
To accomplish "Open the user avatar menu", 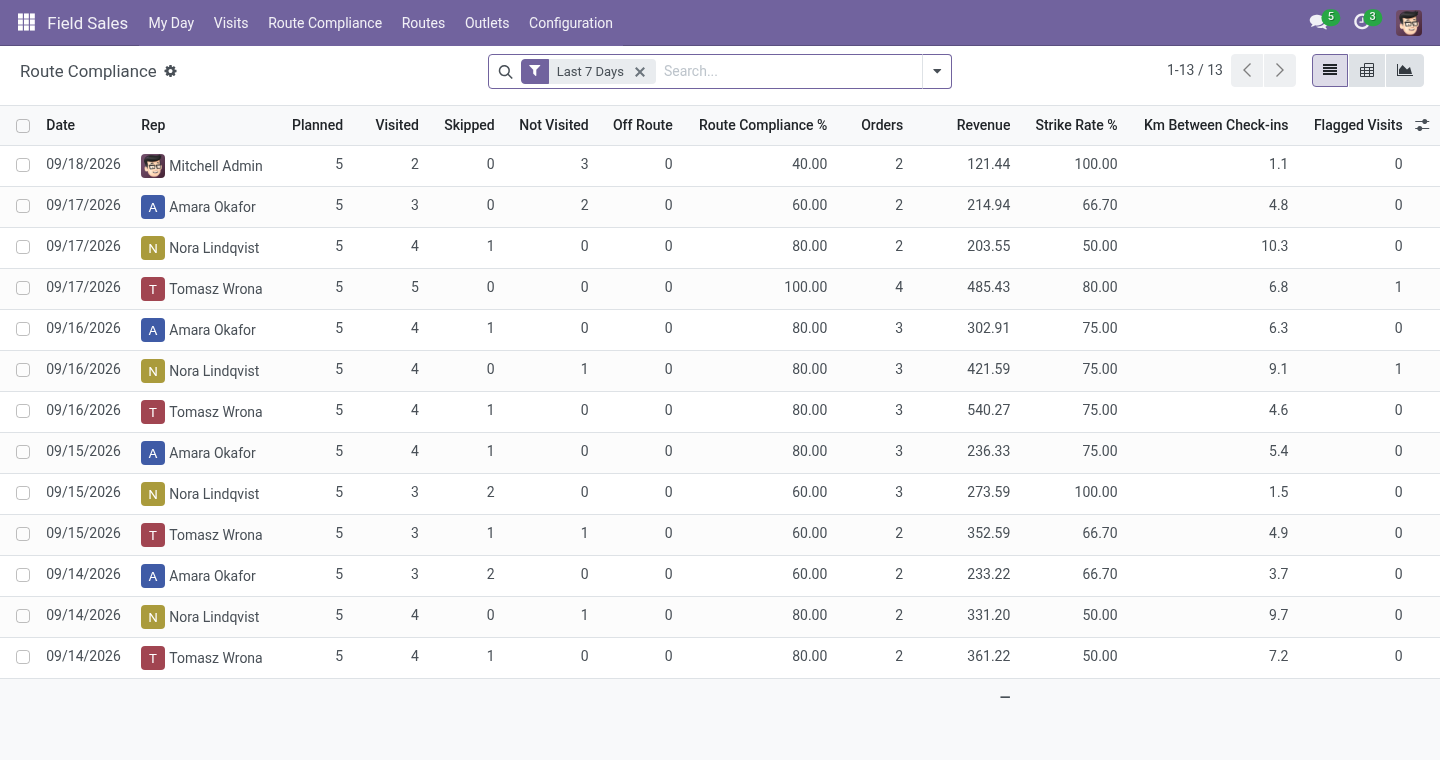I will [1409, 23].
